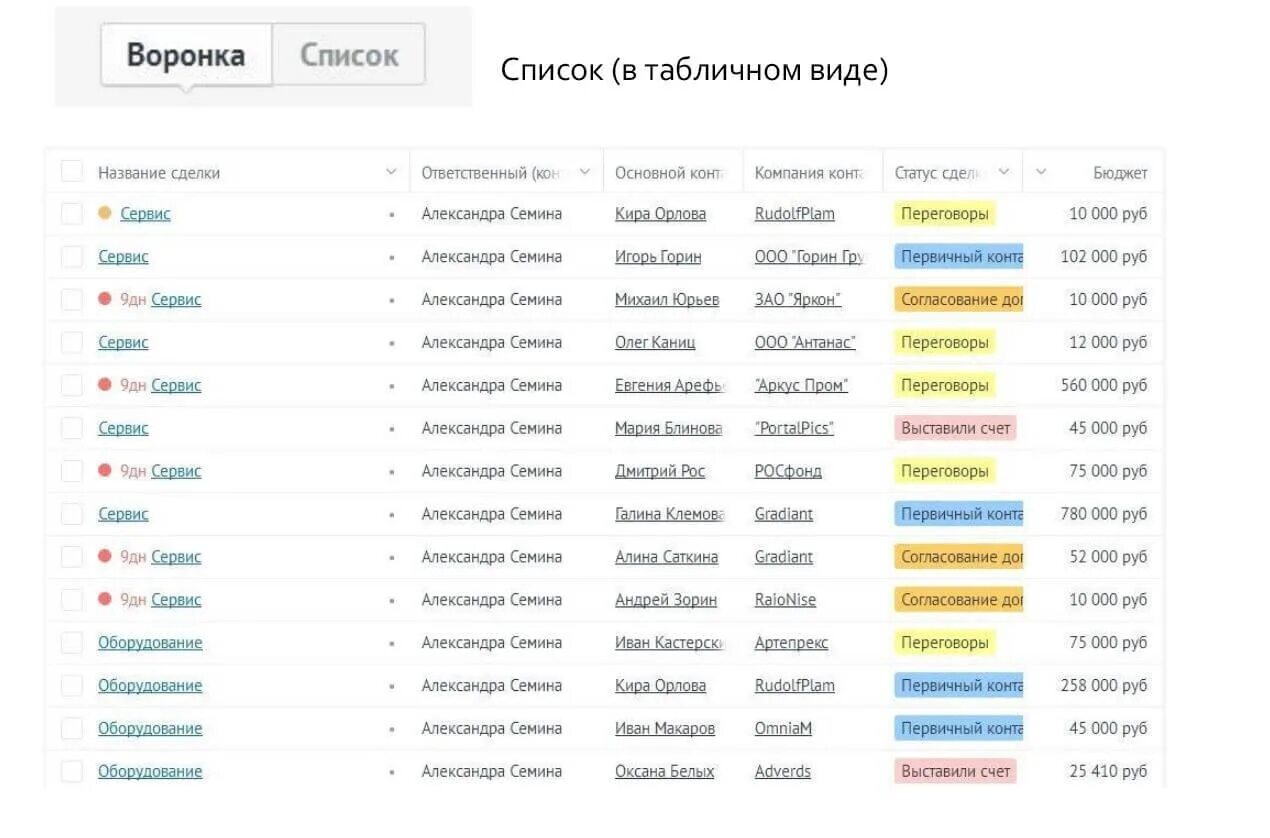Check the checkbox on Иван Макаров's Оборудование row

point(71,728)
